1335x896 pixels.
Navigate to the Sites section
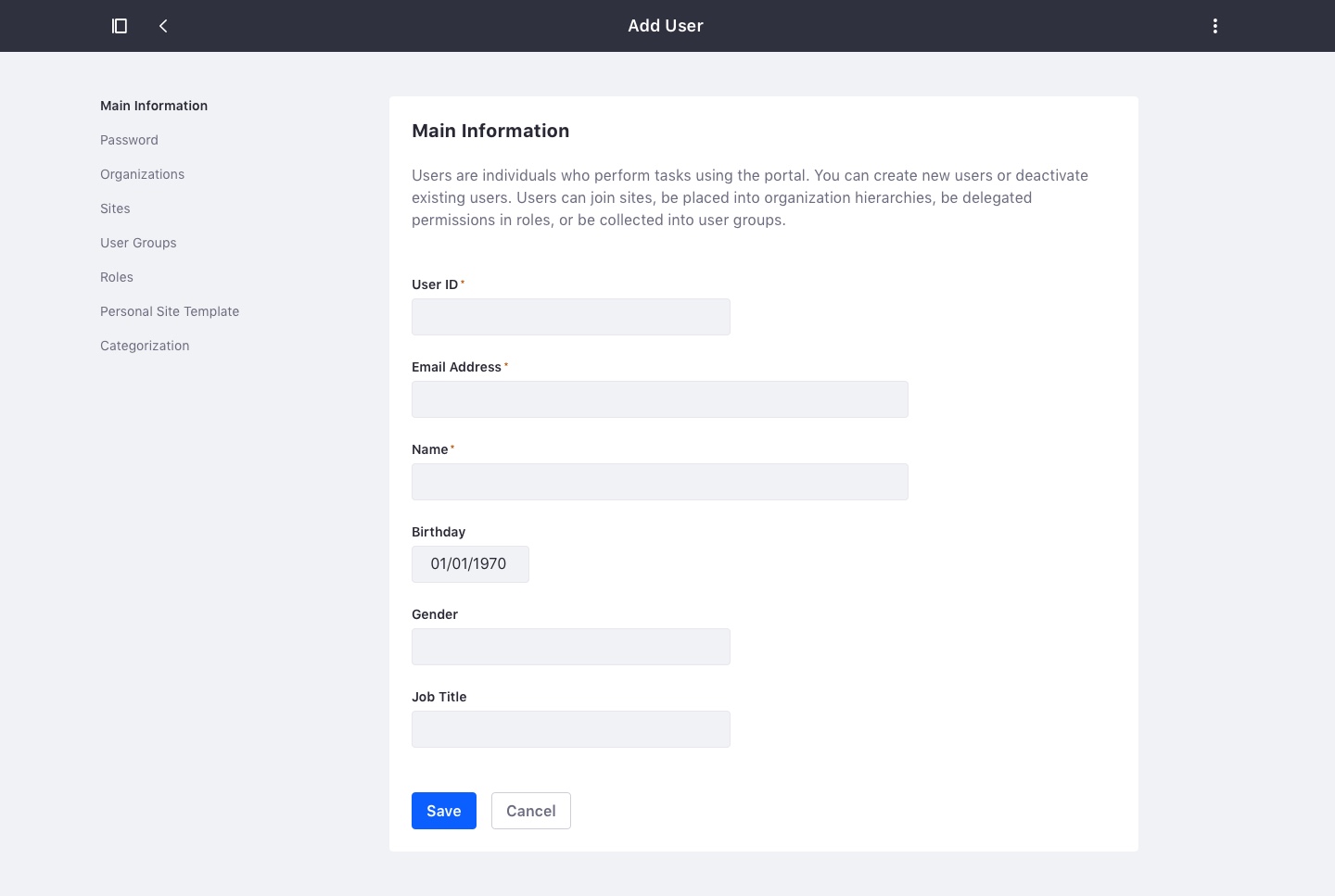[115, 208]
